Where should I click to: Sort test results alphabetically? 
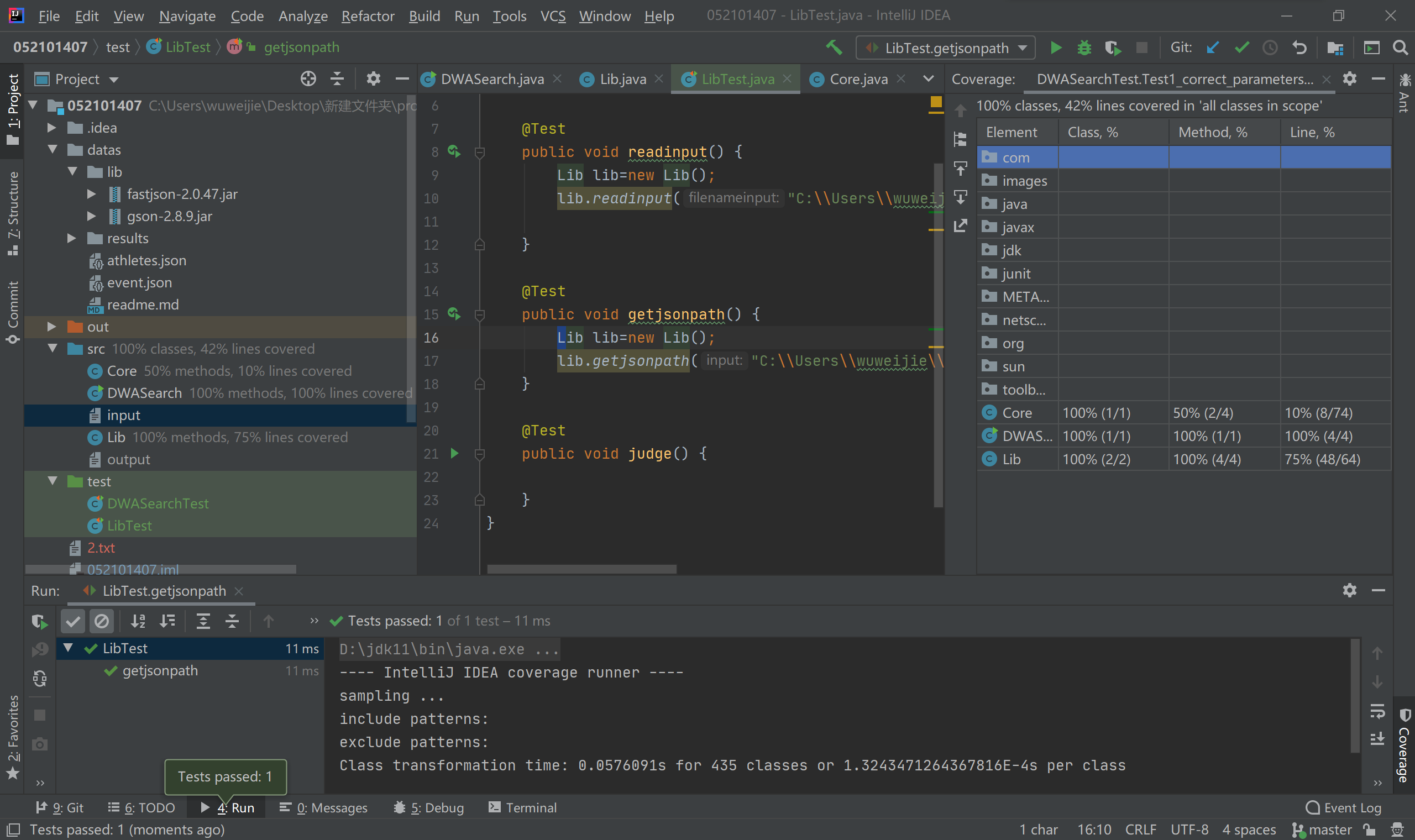pyautogui.click(x=138, y=622)
